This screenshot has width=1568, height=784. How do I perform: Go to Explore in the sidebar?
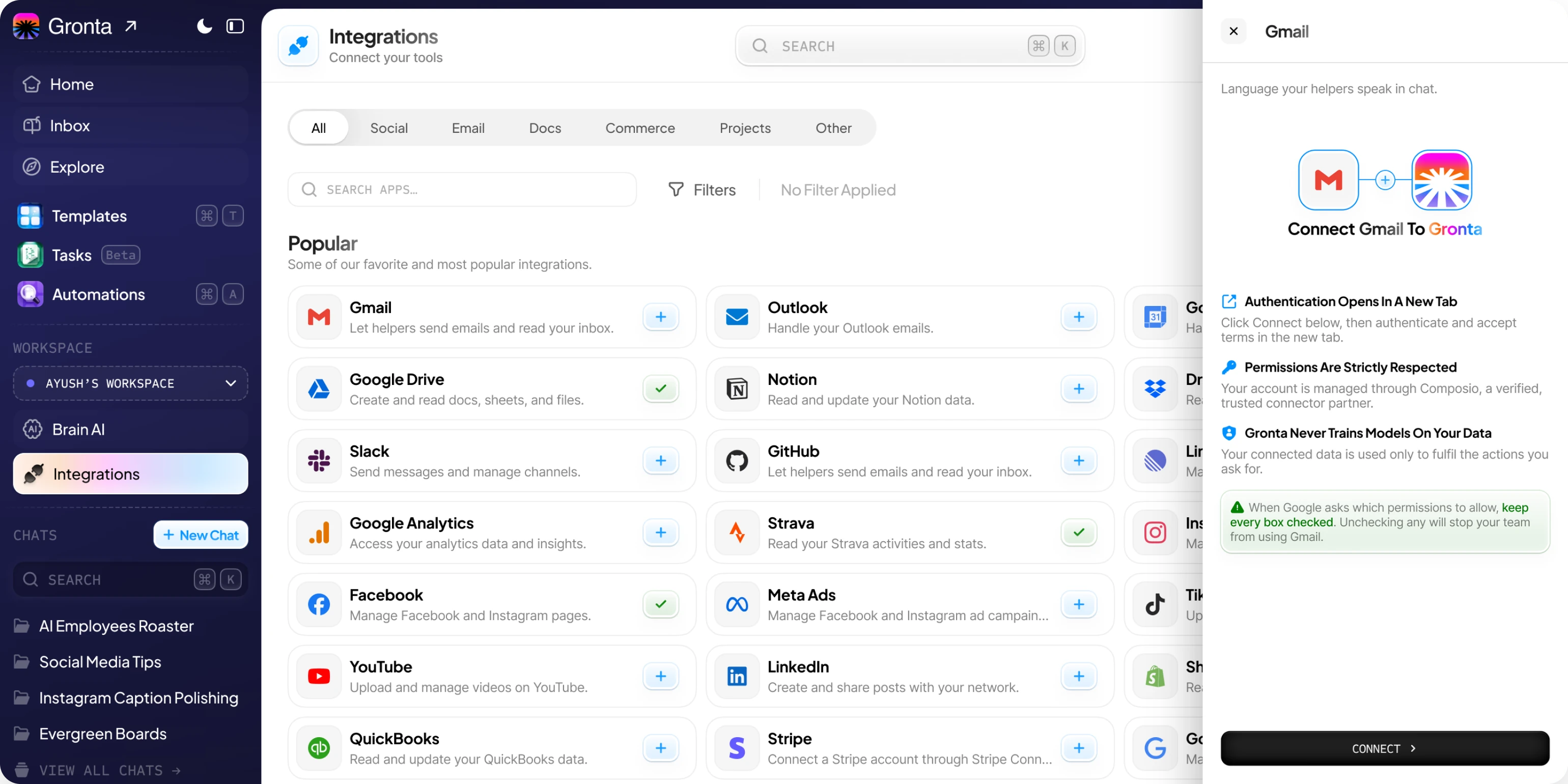click(x=130, y=167)
